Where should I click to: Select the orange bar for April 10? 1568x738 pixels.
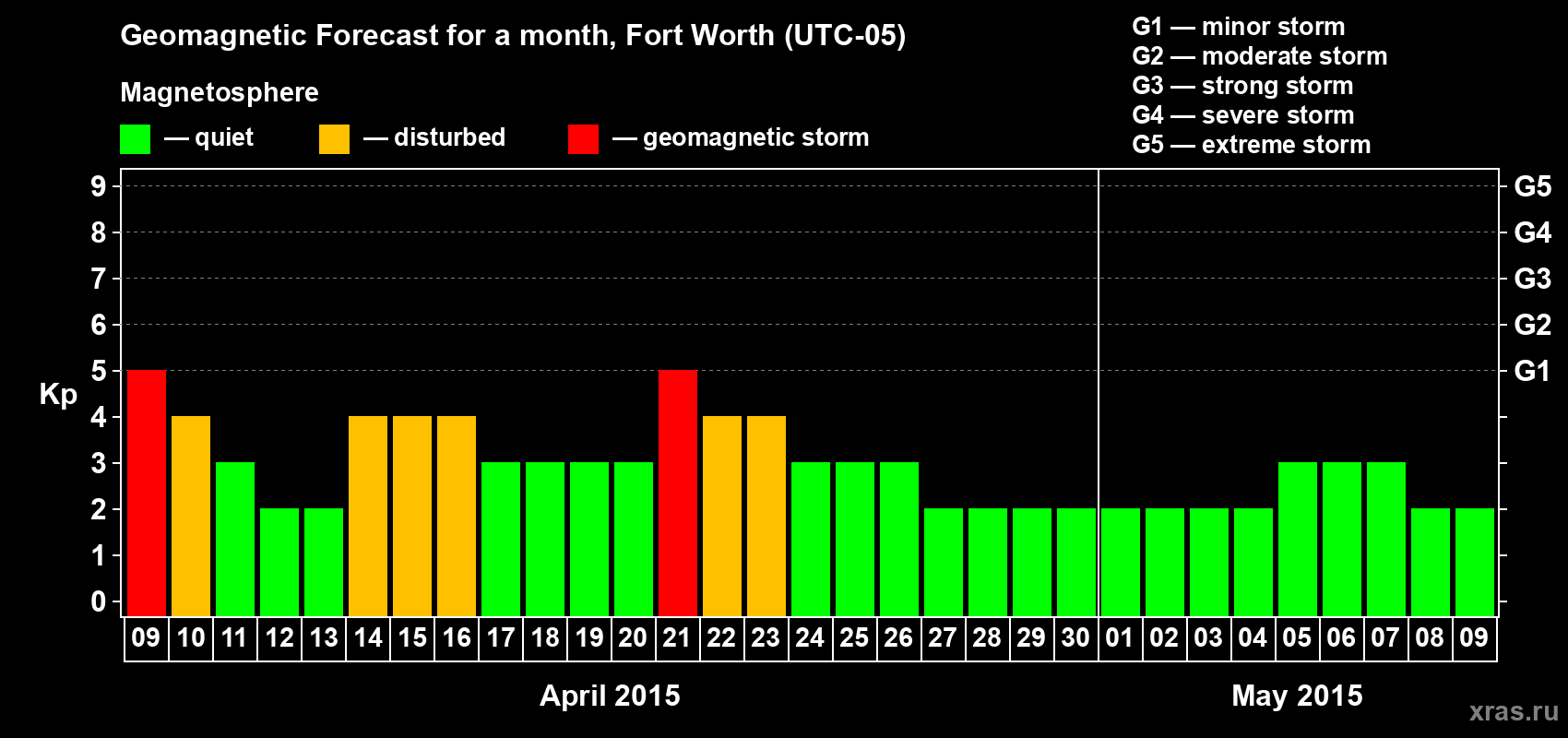(x=191, y=517)
